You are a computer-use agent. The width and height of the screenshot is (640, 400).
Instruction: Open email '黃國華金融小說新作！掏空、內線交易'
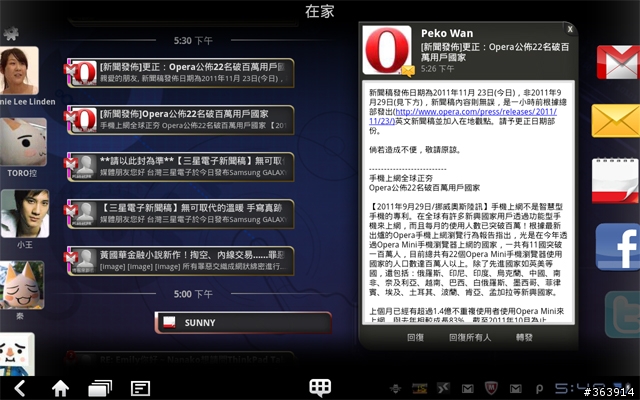click(180, 261)
